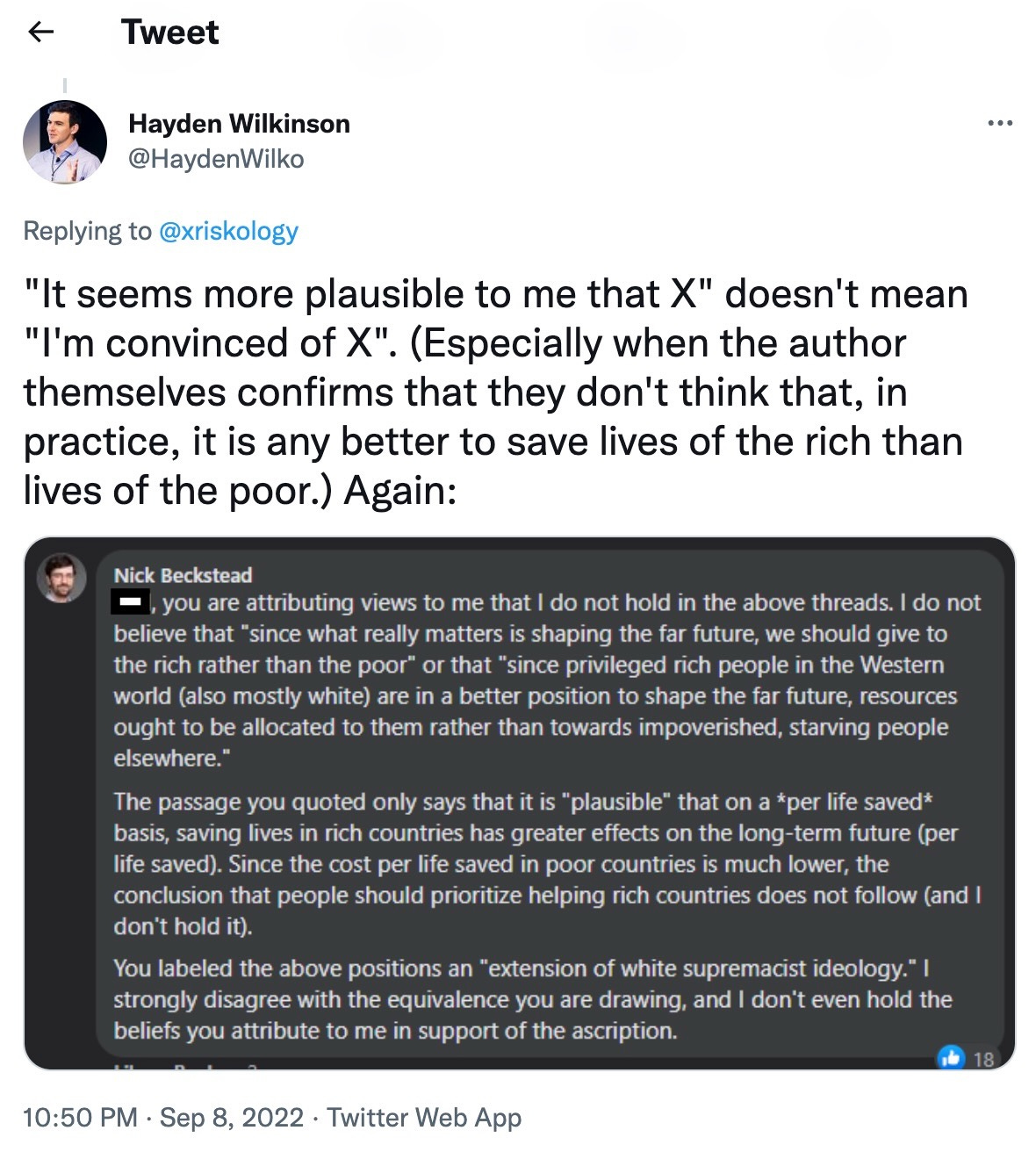Click the Sep 8, 2022 timestamp

pyautogui.click(x=231, y=1118)
